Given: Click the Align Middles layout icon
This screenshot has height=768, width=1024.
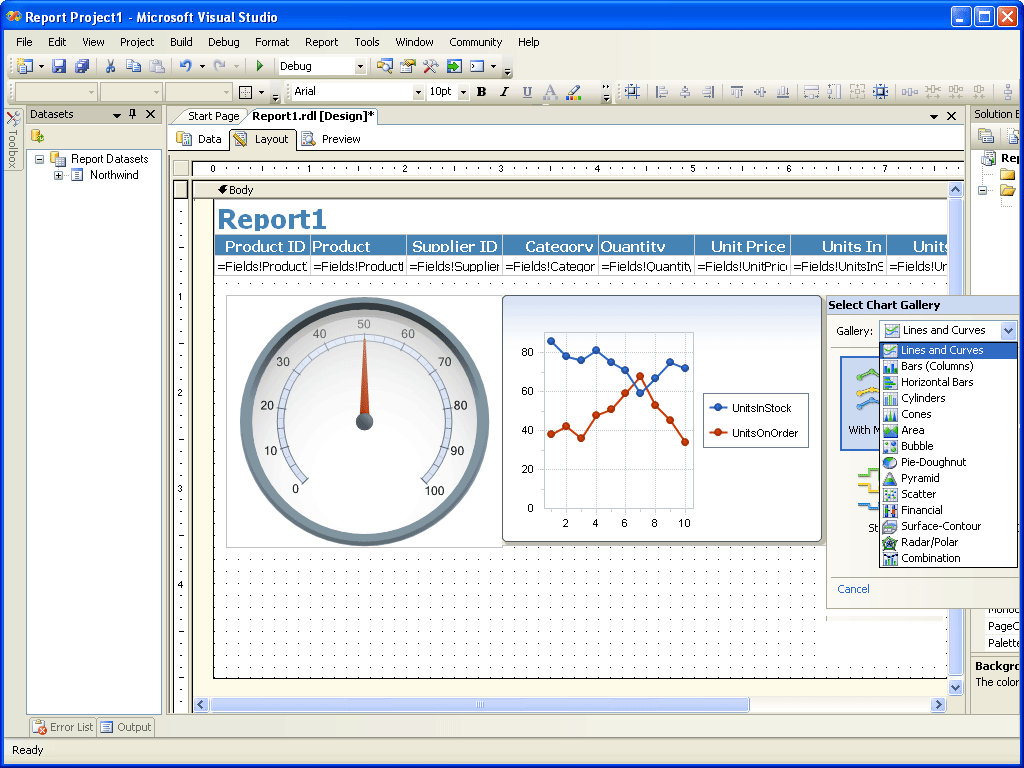Looking at the screenshot, I should tap(760, 92).
